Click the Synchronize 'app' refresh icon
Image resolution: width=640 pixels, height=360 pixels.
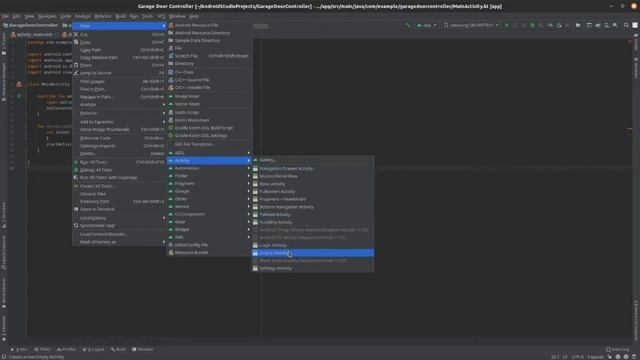click(x=76, y=225)
